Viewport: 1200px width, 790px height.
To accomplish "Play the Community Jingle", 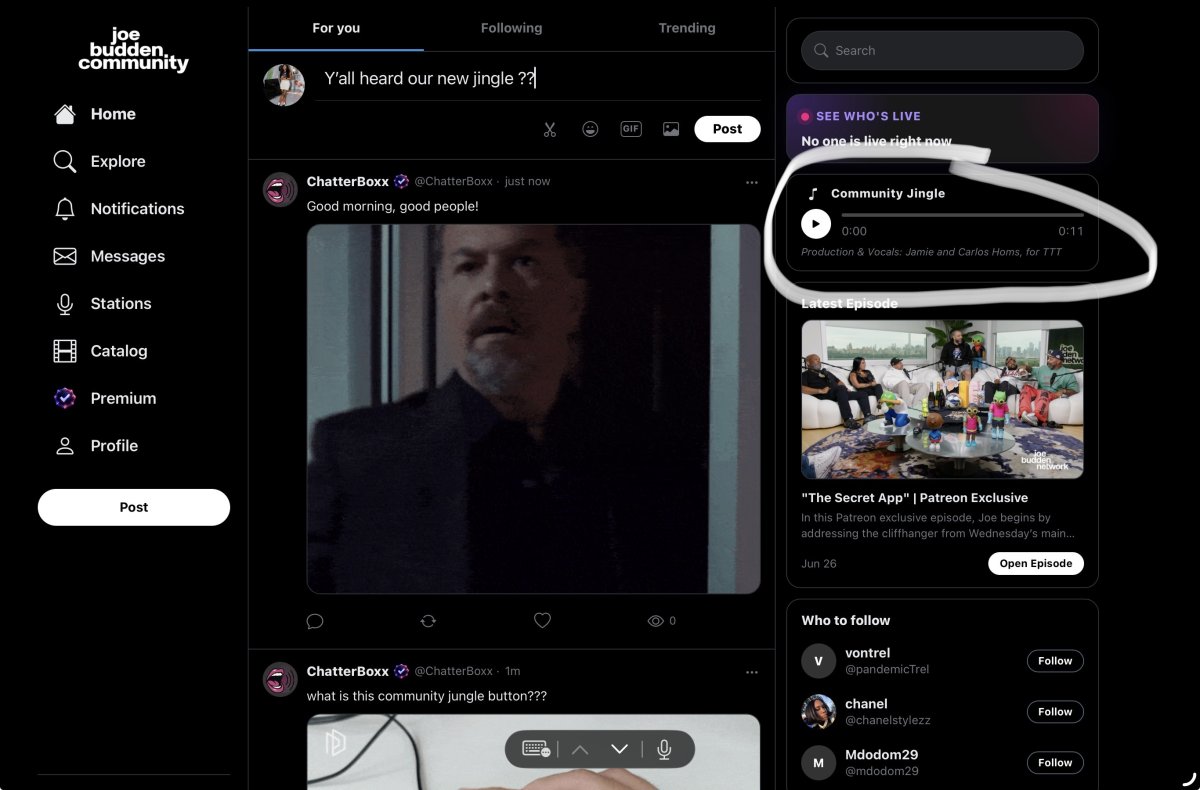I will point(816,224).
